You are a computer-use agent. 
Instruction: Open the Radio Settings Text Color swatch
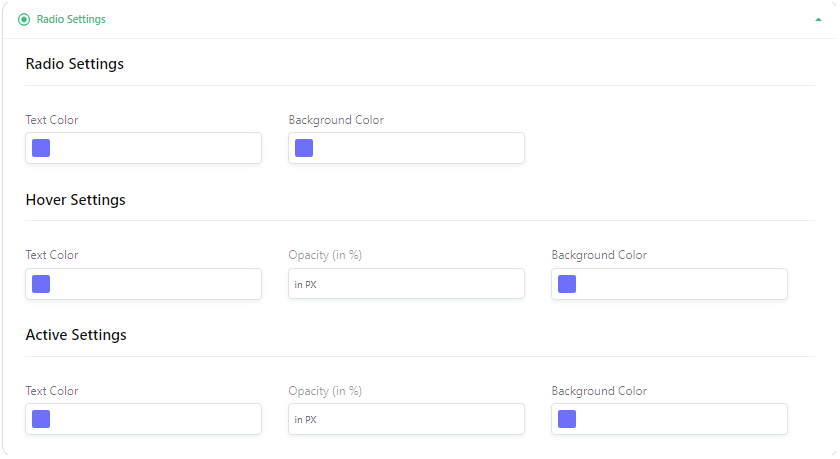click(x=41, y=148)
